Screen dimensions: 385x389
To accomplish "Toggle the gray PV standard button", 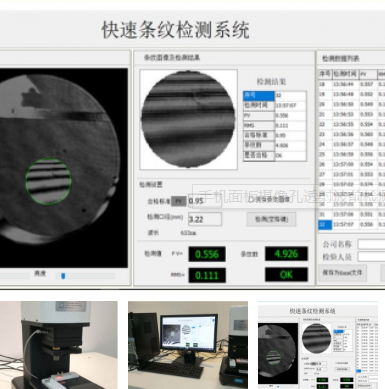I will tap(179, 201).
